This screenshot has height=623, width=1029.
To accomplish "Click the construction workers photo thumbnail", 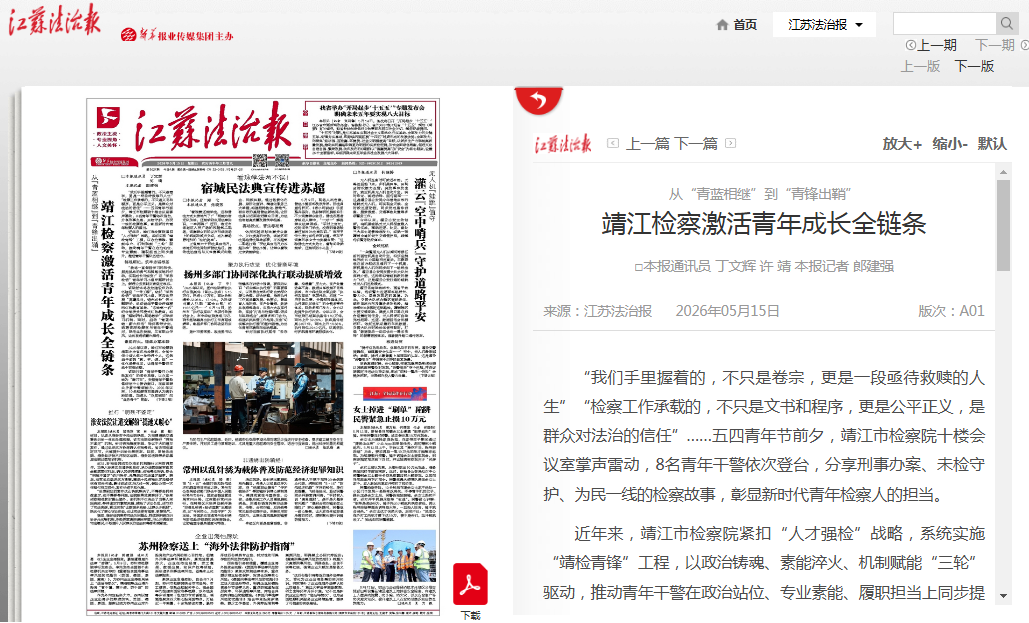I will coord(394,557).
